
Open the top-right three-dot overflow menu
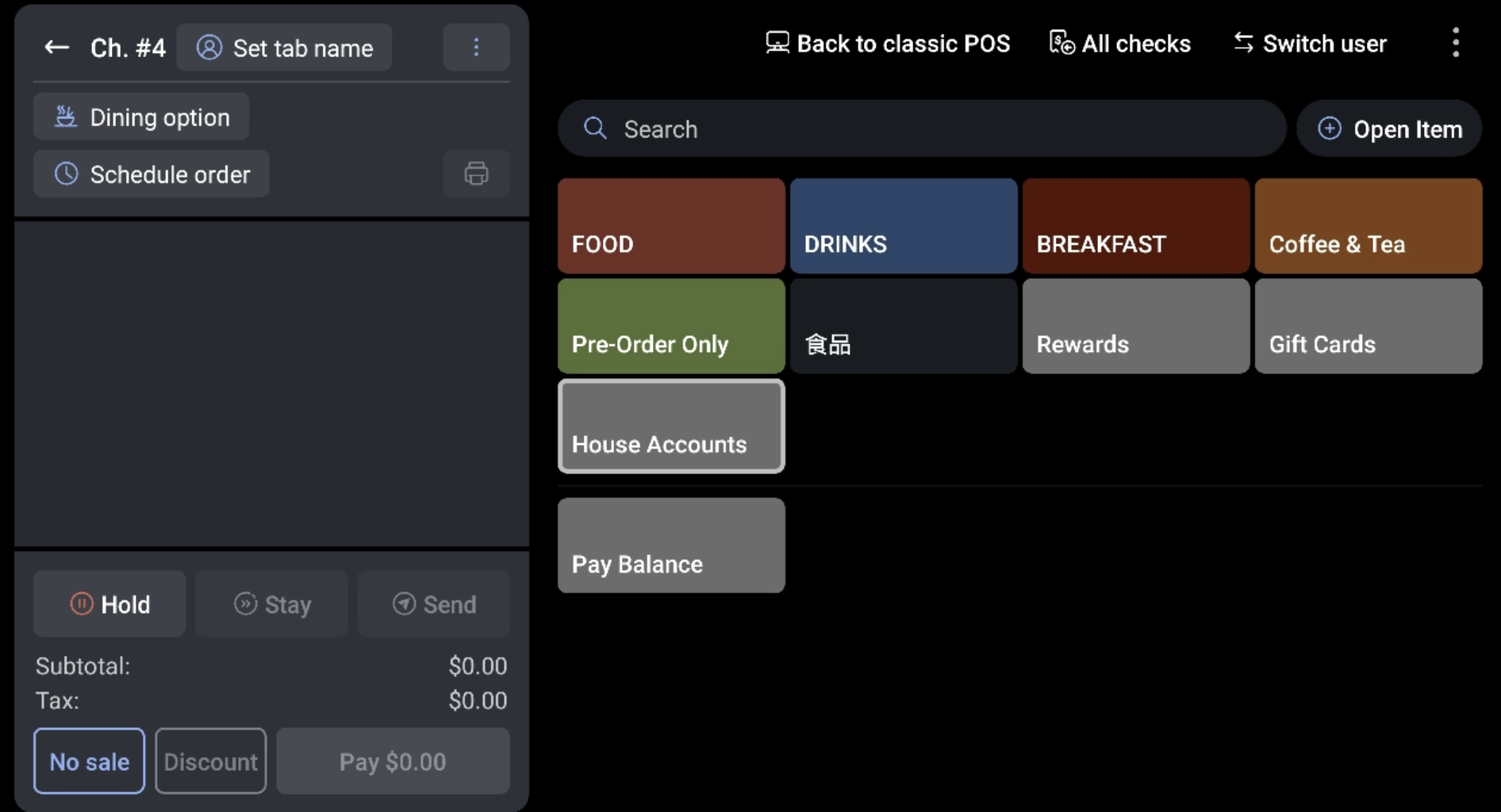pos(1455,42)
